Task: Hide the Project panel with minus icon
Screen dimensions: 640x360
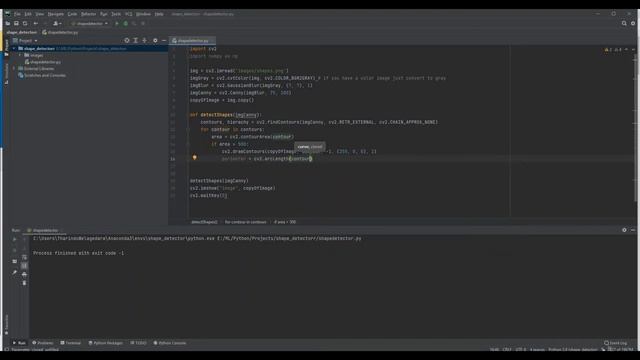Action: point(164,40)
